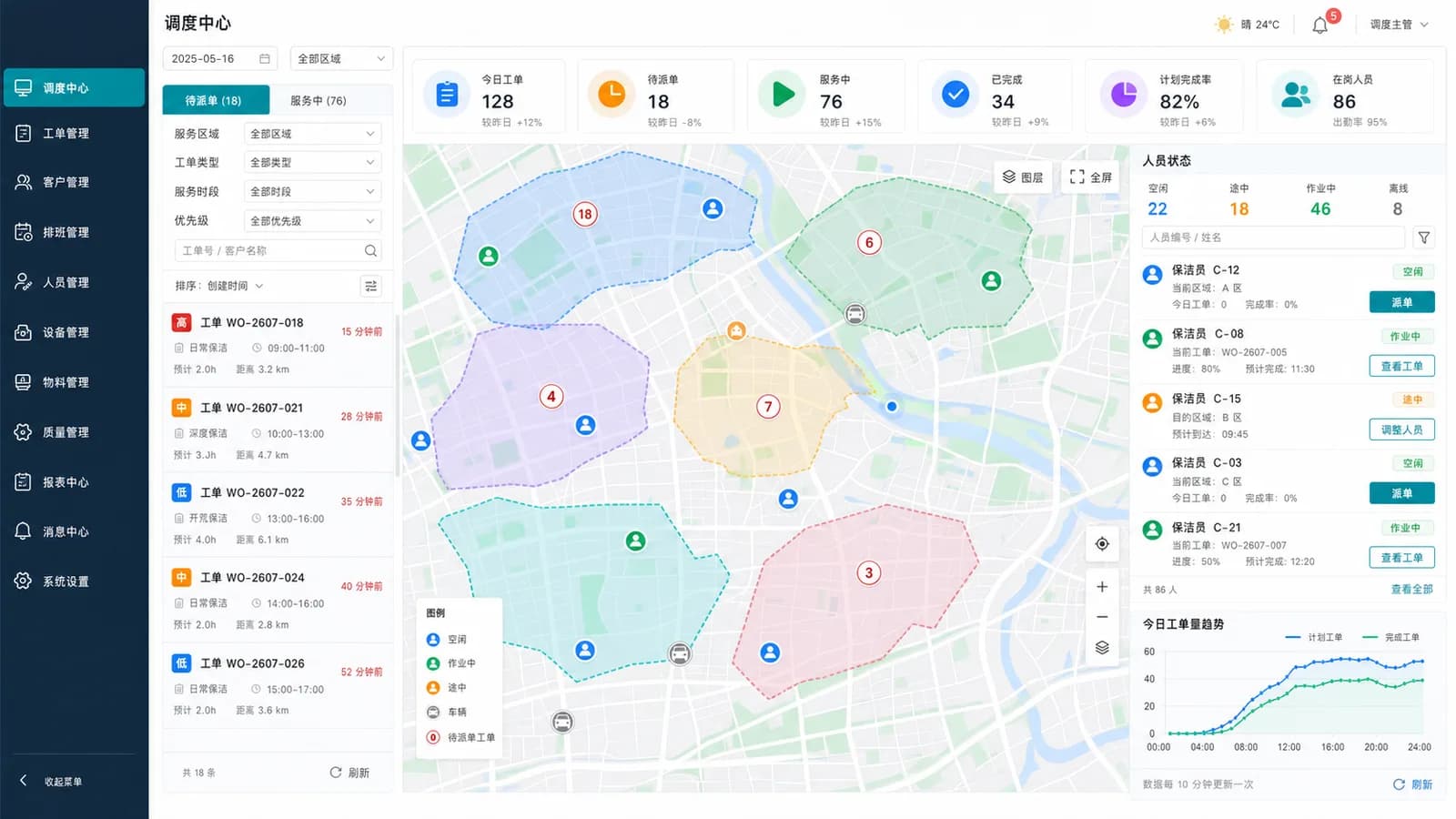Screen dimensions: 1456x819
Task: Click the 服务中 play icon
Action: point(783,94)
